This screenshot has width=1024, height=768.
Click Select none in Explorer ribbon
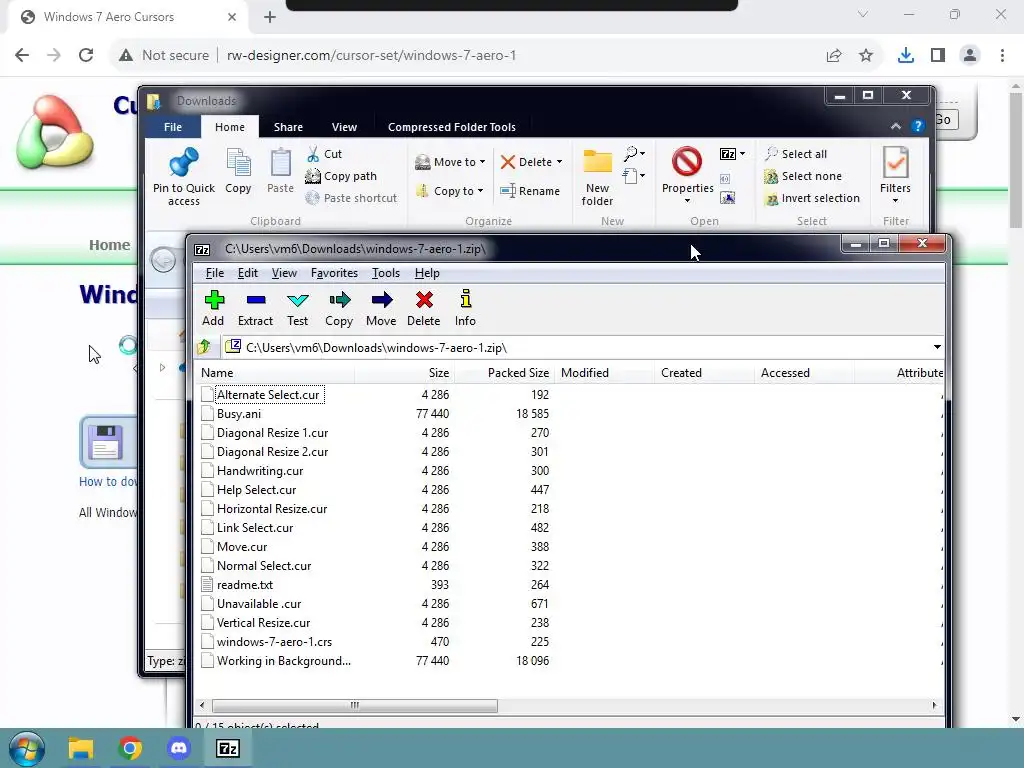click(803, 176)
